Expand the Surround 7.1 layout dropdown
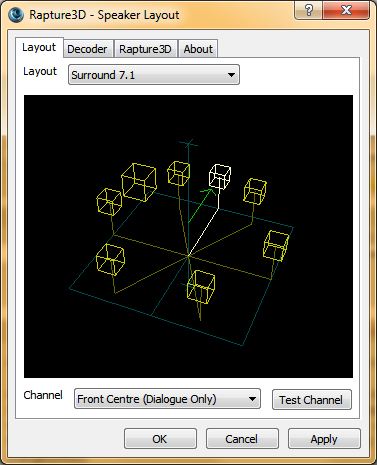The width and height of the screenshot is (377, 465). (x=154, y=75)
